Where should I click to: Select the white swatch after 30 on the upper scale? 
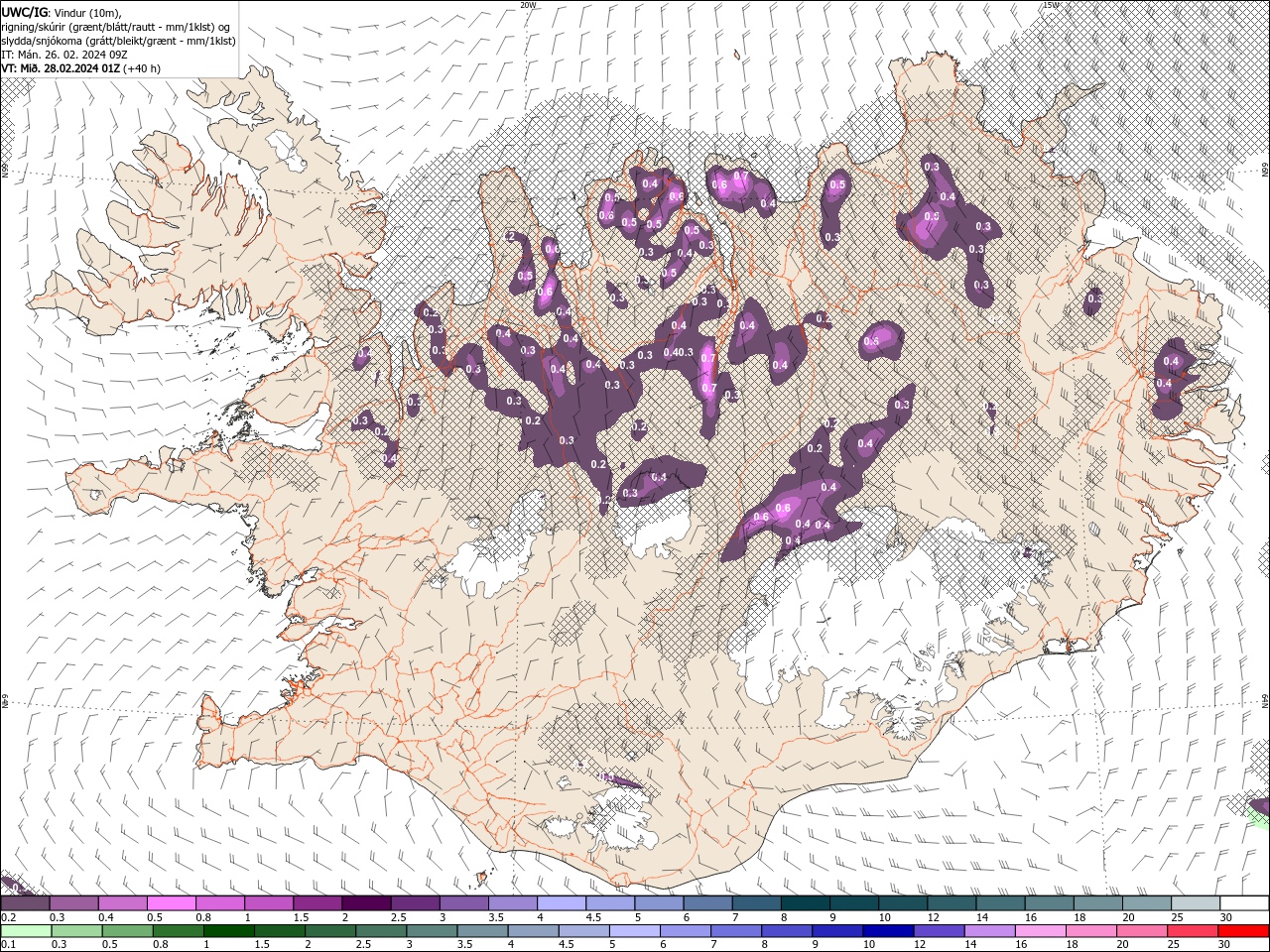pyautogui.click(x=1244, y=903)
